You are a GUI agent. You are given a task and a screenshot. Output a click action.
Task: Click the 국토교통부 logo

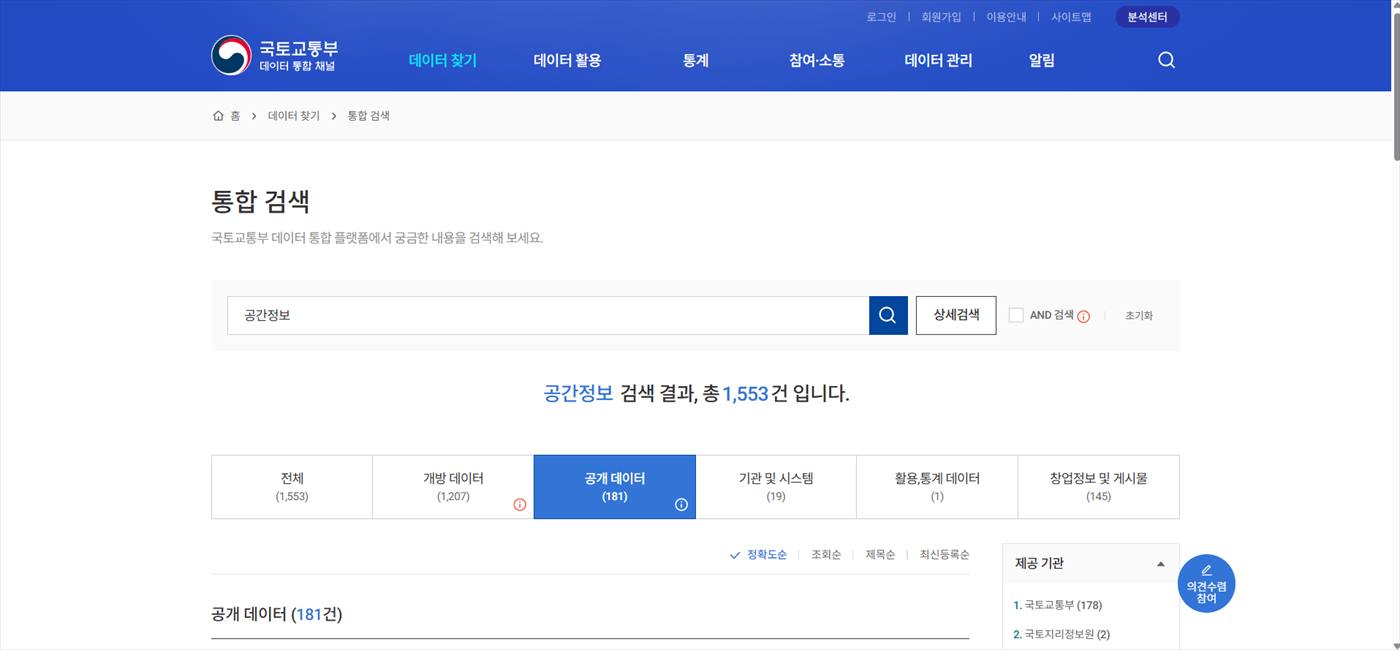pos(275,55)
